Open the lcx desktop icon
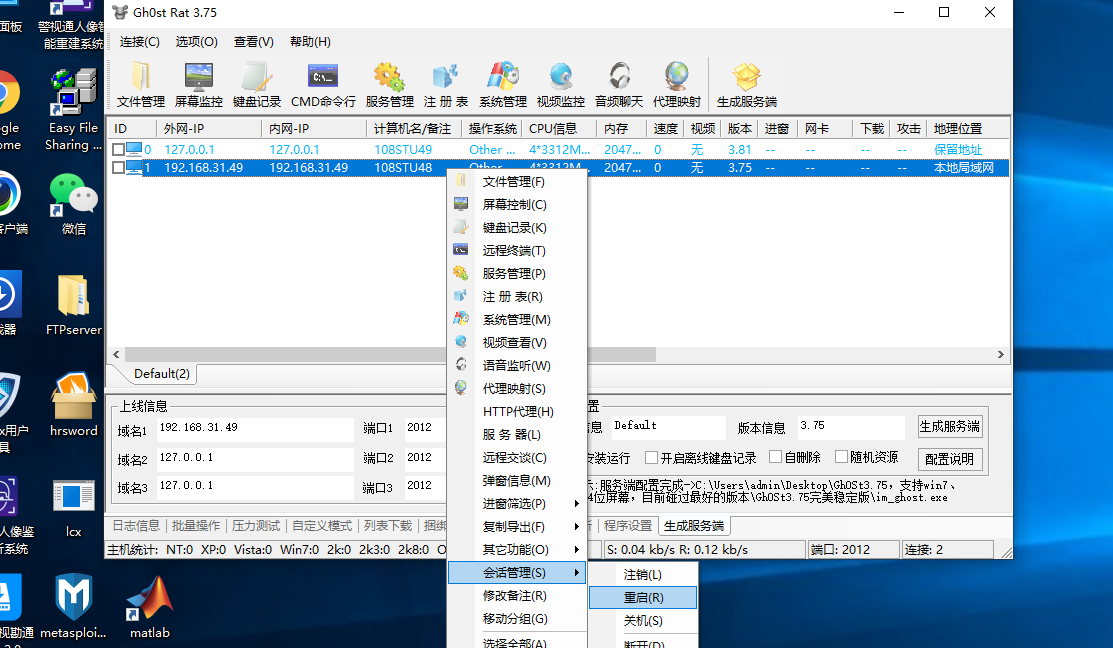The image size is (1113, 648). pos(73,508)
